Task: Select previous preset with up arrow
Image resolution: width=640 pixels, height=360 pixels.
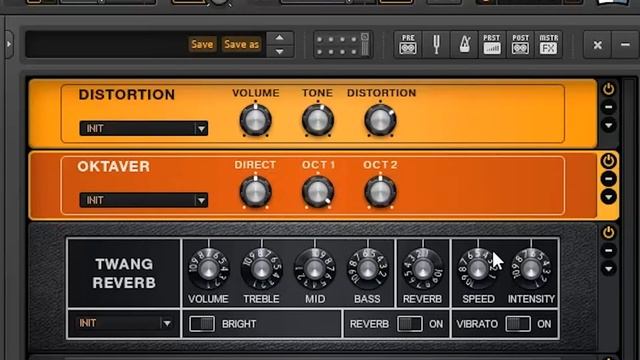Action: pyautogui.click(x=280, y=38)
